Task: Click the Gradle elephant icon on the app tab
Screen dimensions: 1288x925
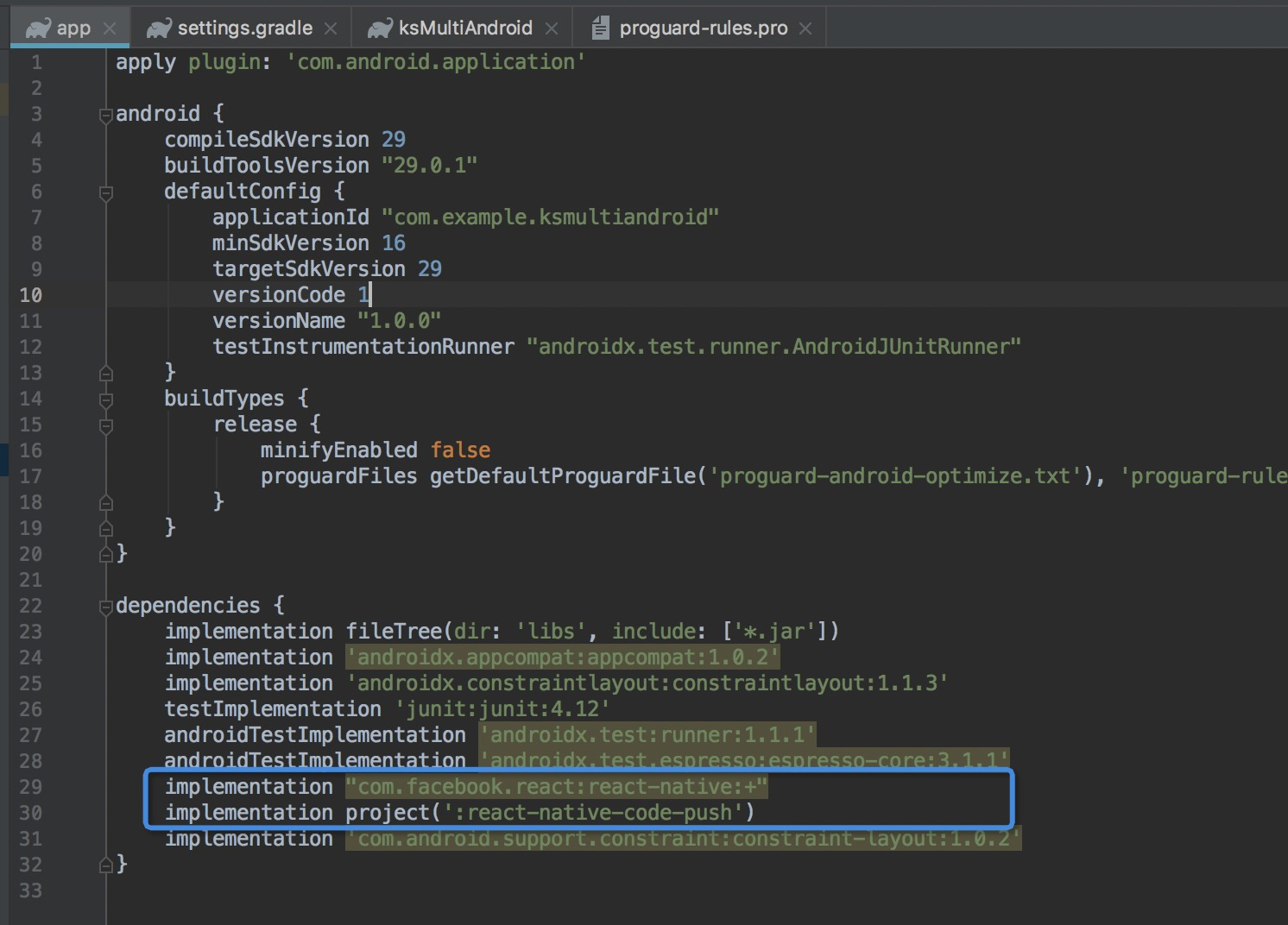Action: (x=39, y=27)
